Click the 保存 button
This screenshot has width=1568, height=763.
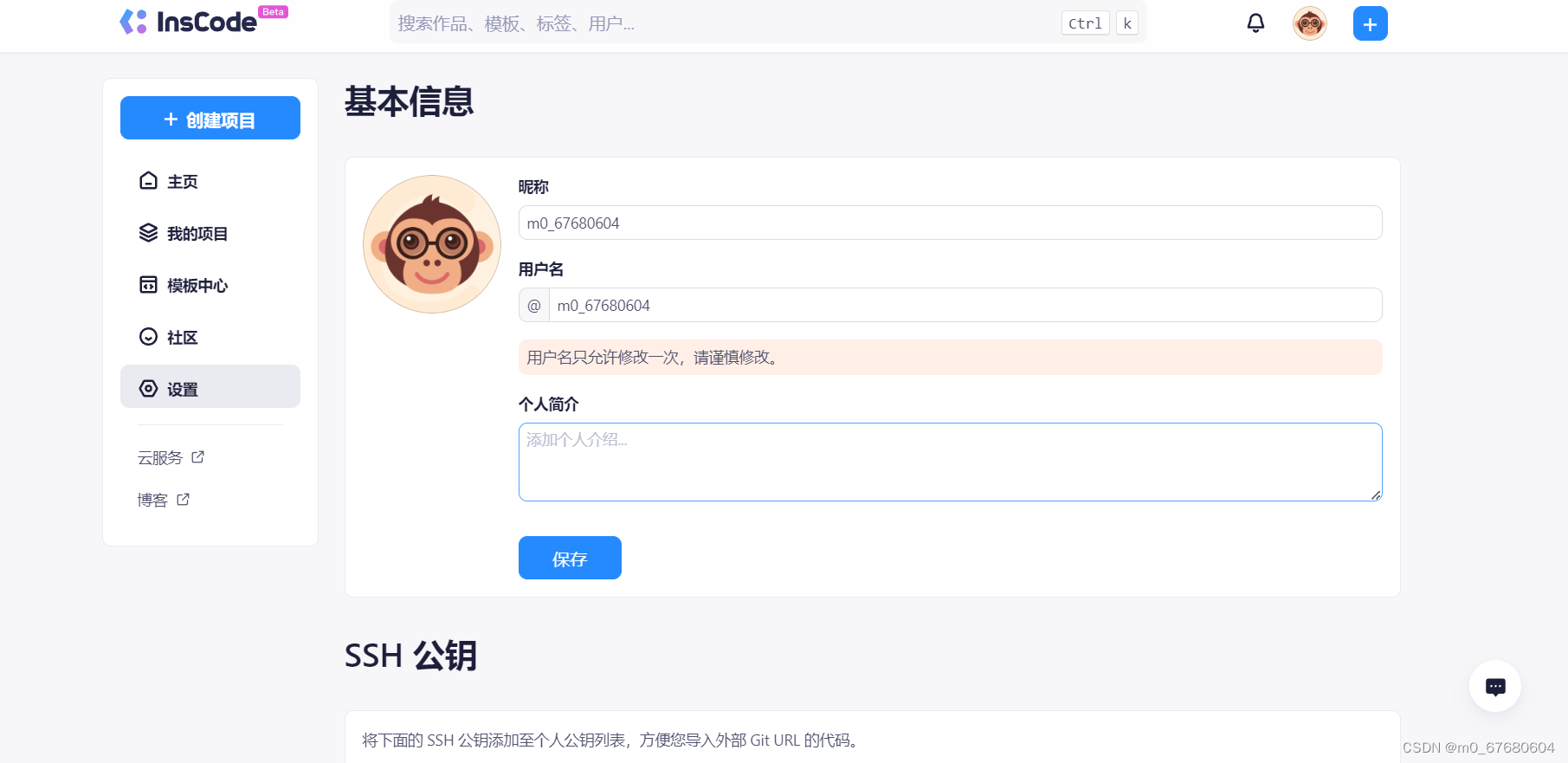click(x=570, y=558)
